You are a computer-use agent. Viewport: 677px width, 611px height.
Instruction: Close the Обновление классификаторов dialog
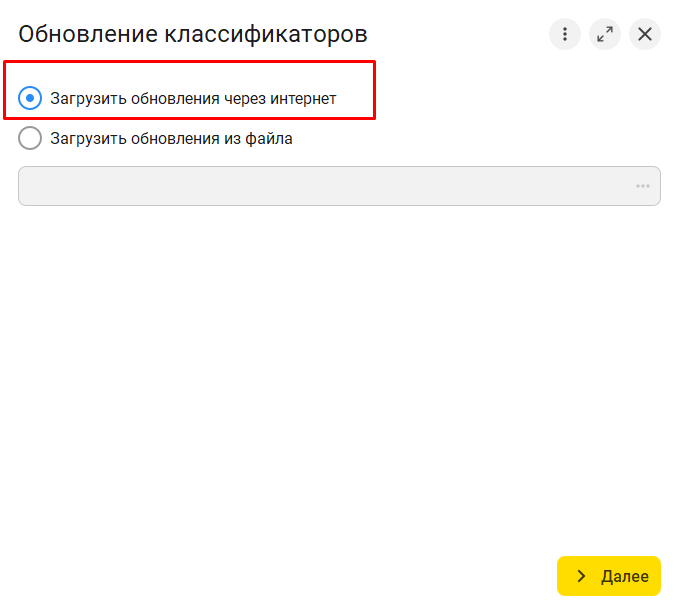pyautogui.click(x=645, y=34)
